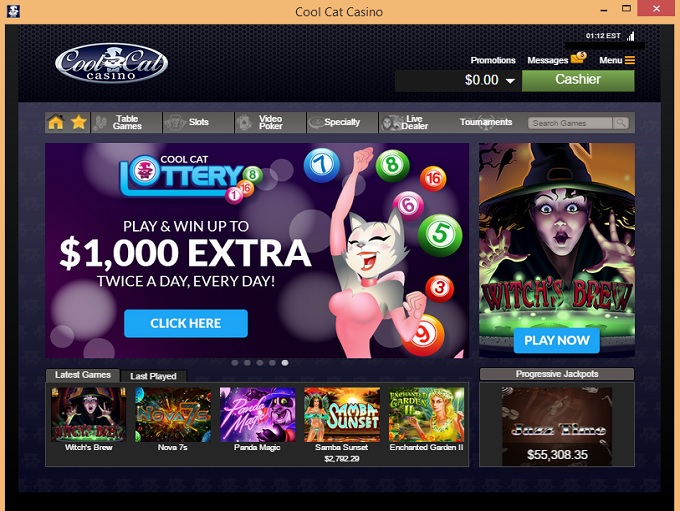Screen dimensions: 680x511
Task: Click the search magnifier icon
Action: [x=621, y=123]
